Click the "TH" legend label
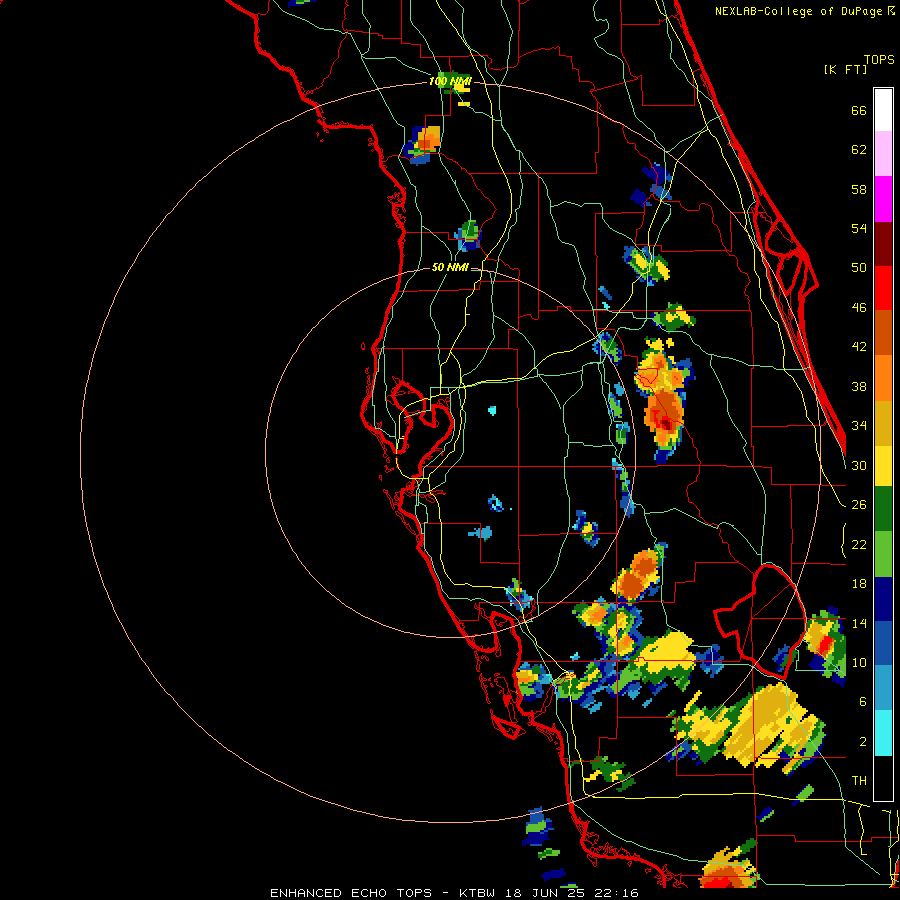 point(859,781)
